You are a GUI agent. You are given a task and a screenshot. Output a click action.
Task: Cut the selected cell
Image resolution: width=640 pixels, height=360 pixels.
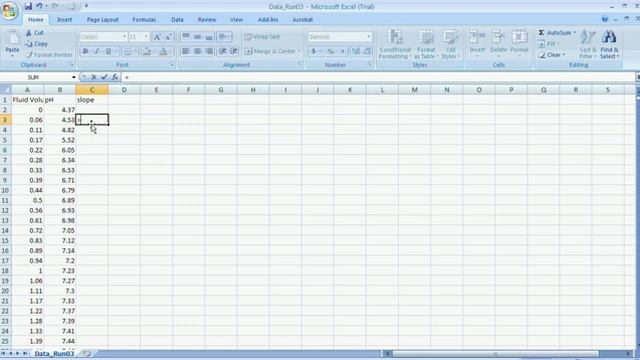click(x=35, y=33)
